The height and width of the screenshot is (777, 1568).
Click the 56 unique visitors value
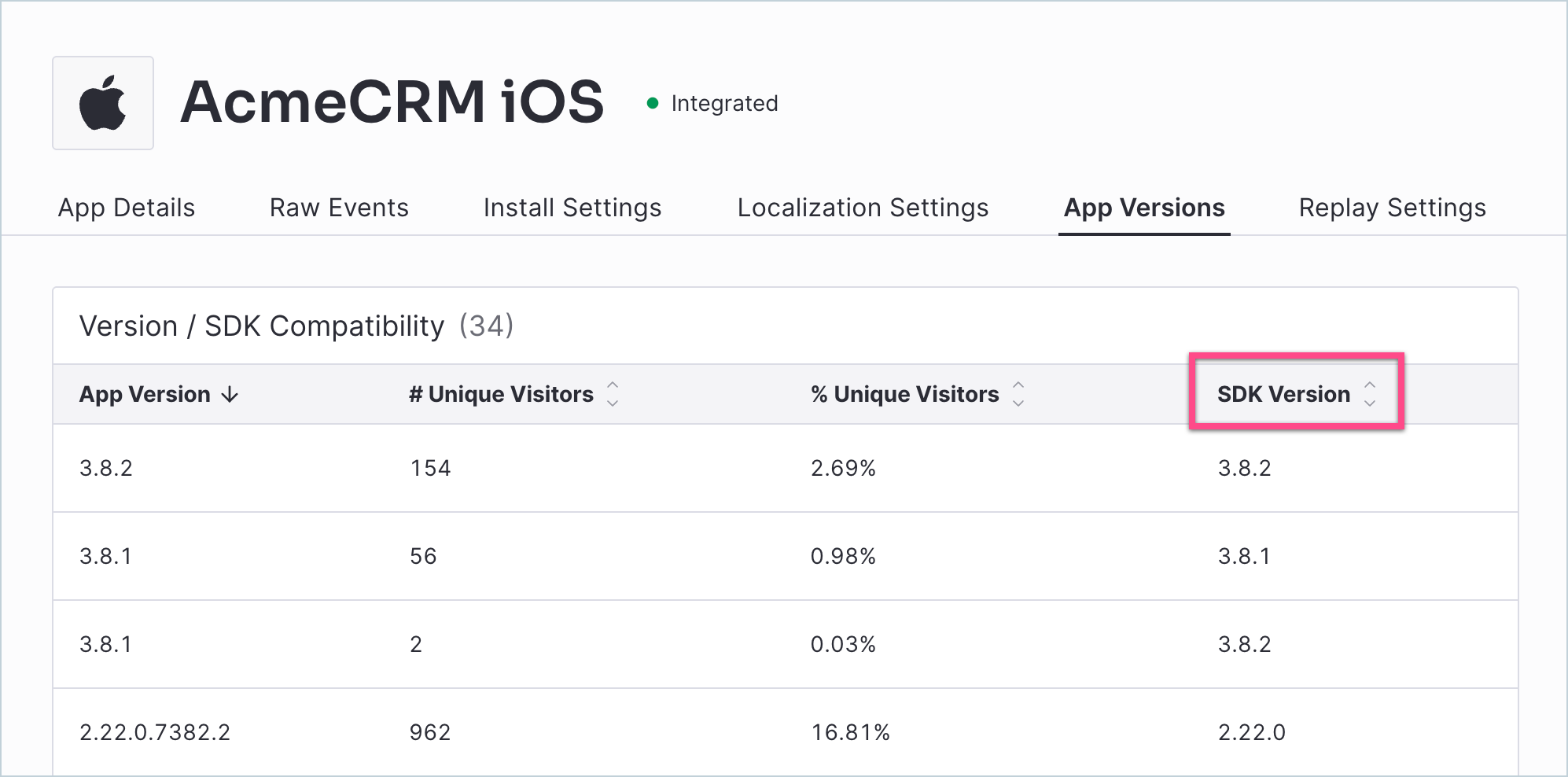click(423, 556)
